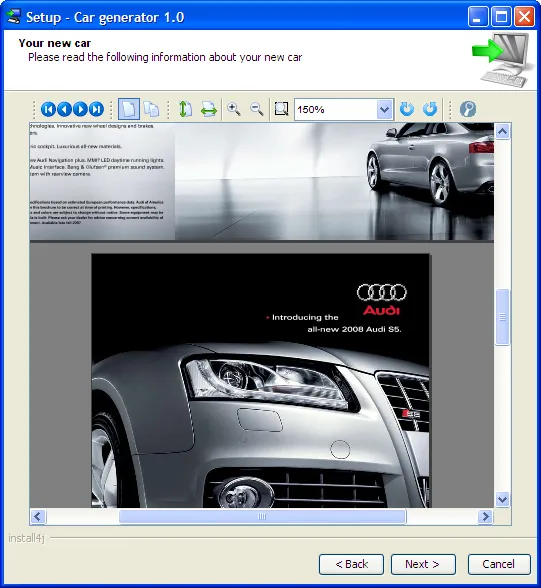Fit page to height
This screenshot has width=541, height=588.
185,110
